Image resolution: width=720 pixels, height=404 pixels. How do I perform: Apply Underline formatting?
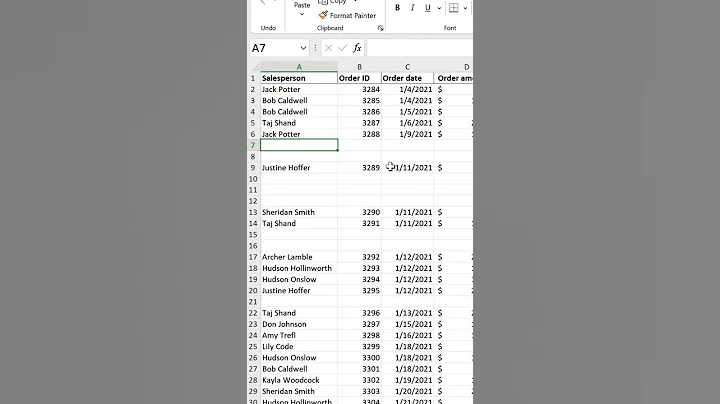pos(428,8)
